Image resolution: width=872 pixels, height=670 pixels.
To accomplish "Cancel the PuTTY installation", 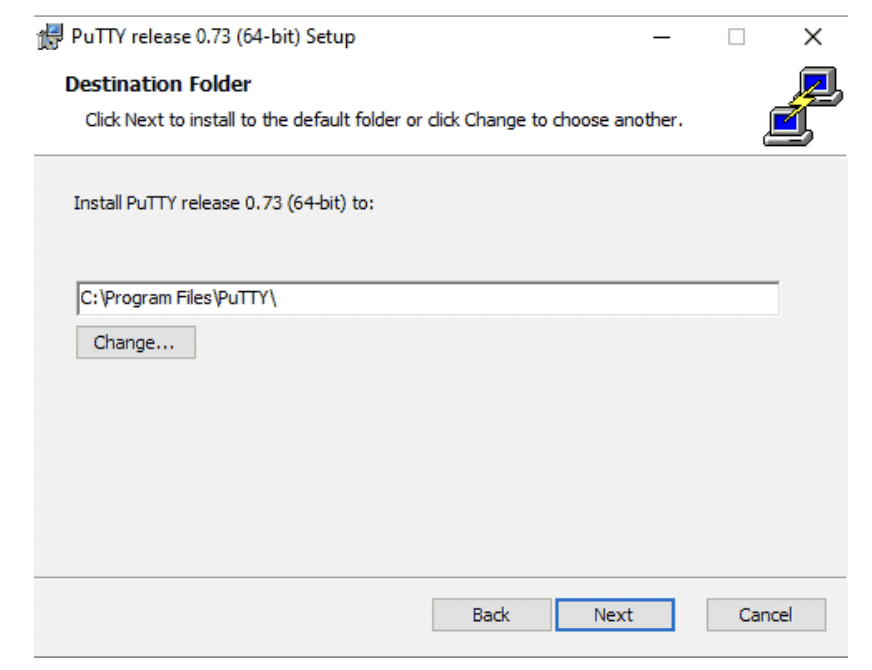I will [x=766, y=615].
